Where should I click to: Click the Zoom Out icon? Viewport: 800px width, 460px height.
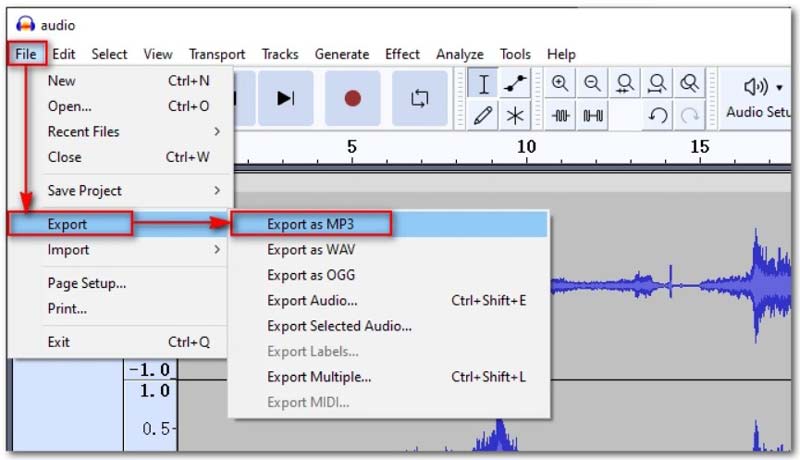592,83
